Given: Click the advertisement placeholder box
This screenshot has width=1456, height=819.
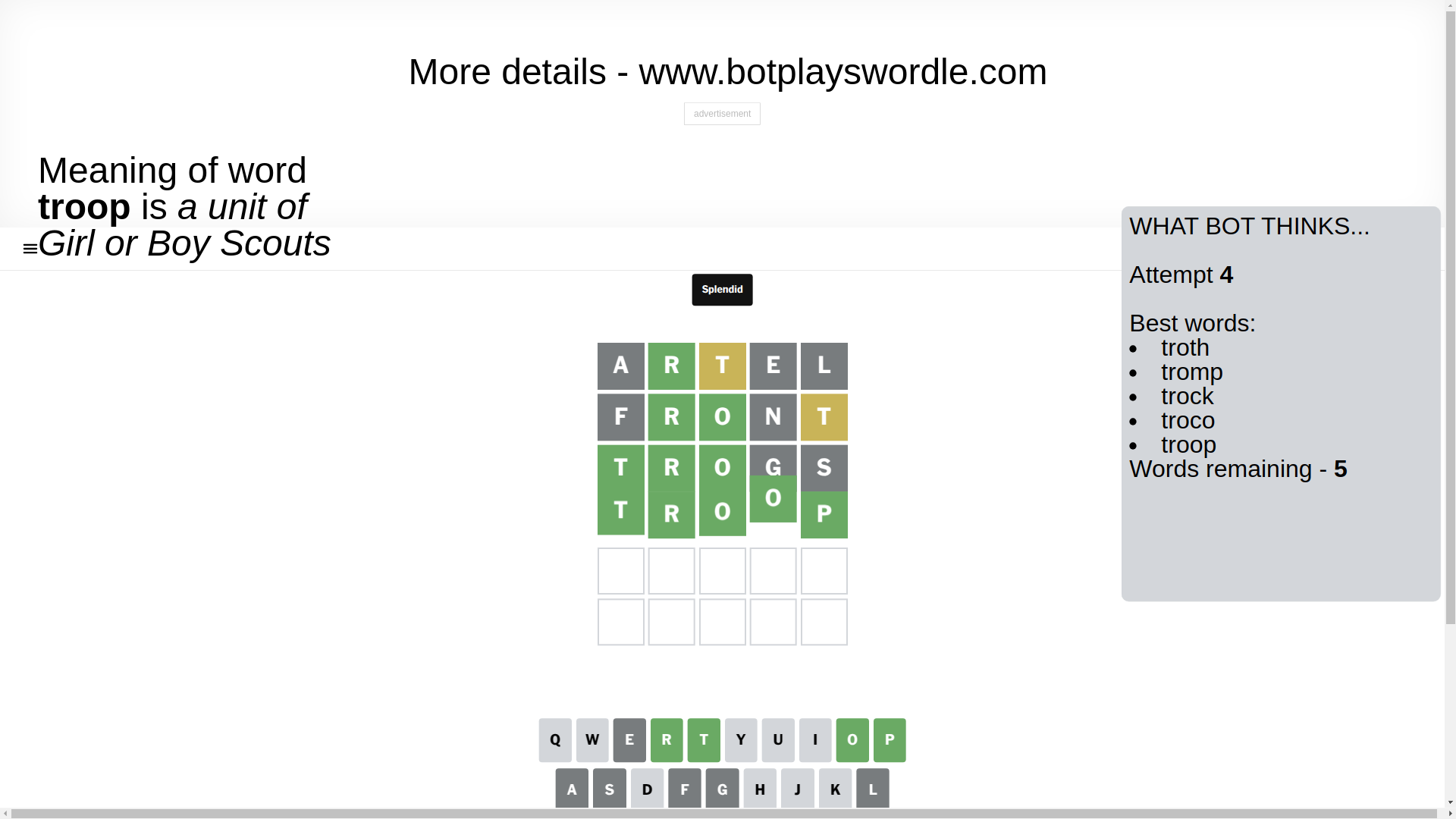Looking at the screenshot, I should pyautogui.click(x=722, y=114).
